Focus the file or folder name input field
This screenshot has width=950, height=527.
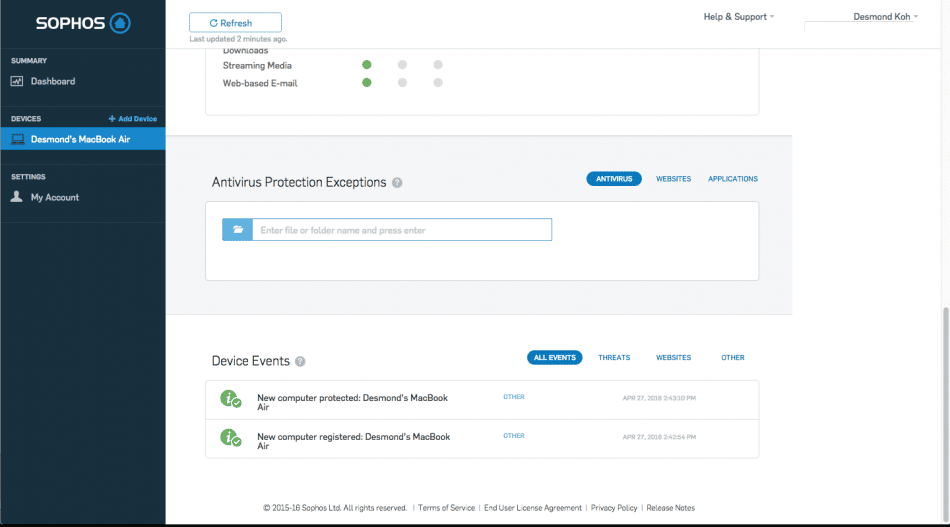pos(401,230)
